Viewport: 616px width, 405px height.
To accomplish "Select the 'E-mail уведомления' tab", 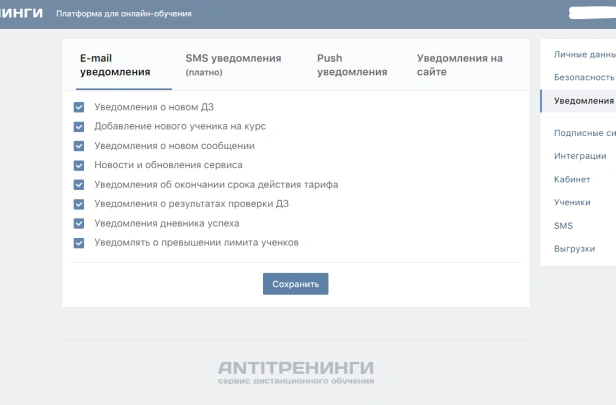I will coord(115,65).
